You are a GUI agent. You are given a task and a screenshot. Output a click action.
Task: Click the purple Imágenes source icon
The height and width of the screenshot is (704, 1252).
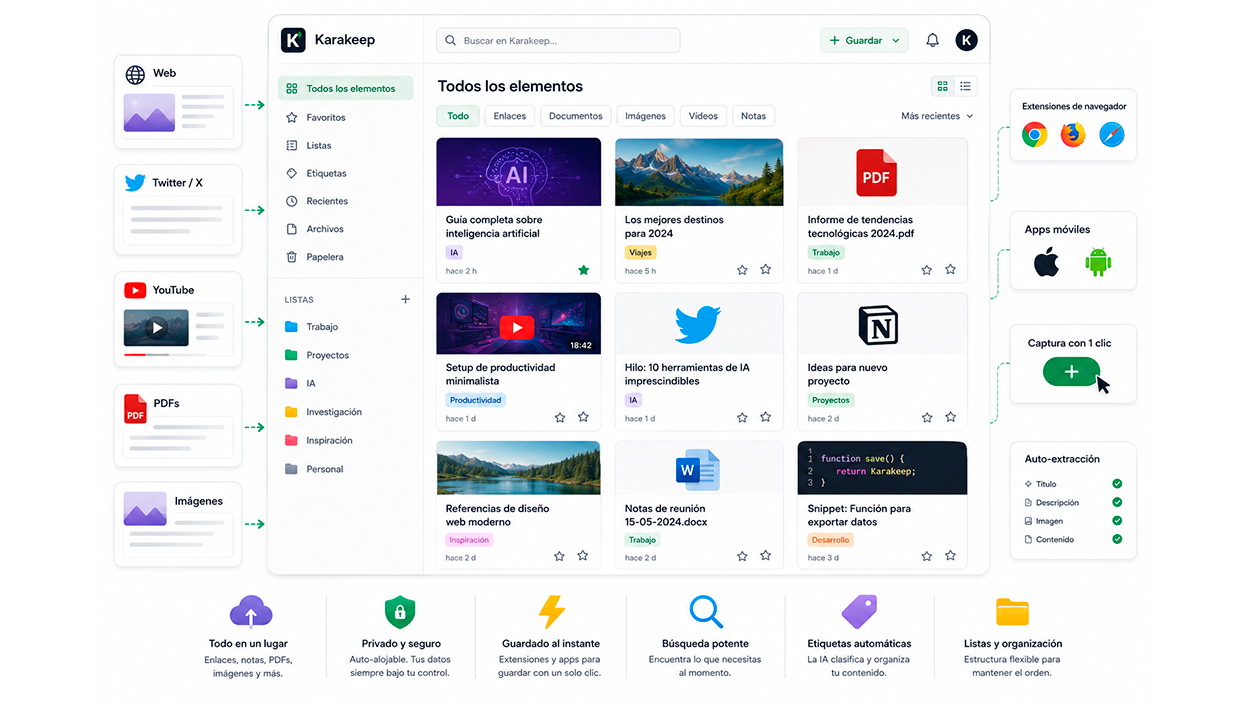pyautogui.click(x=145, y=509)
